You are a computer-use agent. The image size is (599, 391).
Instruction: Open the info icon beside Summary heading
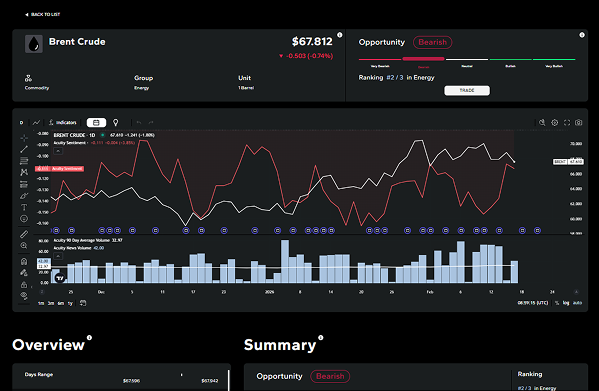coord(321,338)
